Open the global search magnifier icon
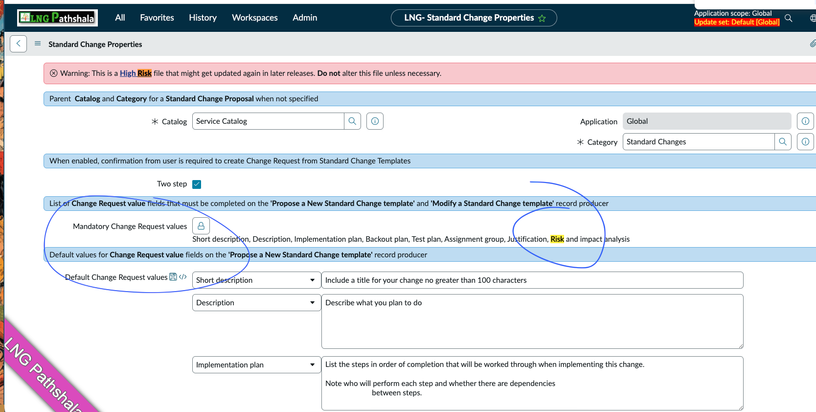This screenshot has height=412, width=816. point(788,18)
